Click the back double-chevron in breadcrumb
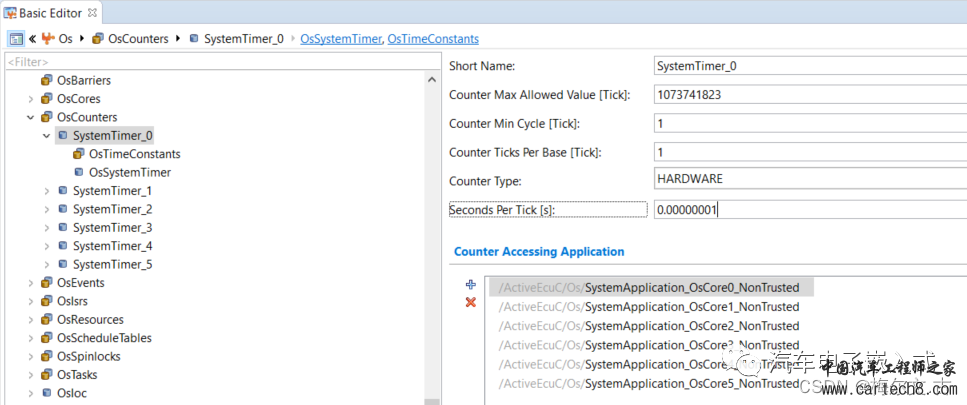This screenshot has width=967, height=405. pyautogui.click(x=32, y=39)
